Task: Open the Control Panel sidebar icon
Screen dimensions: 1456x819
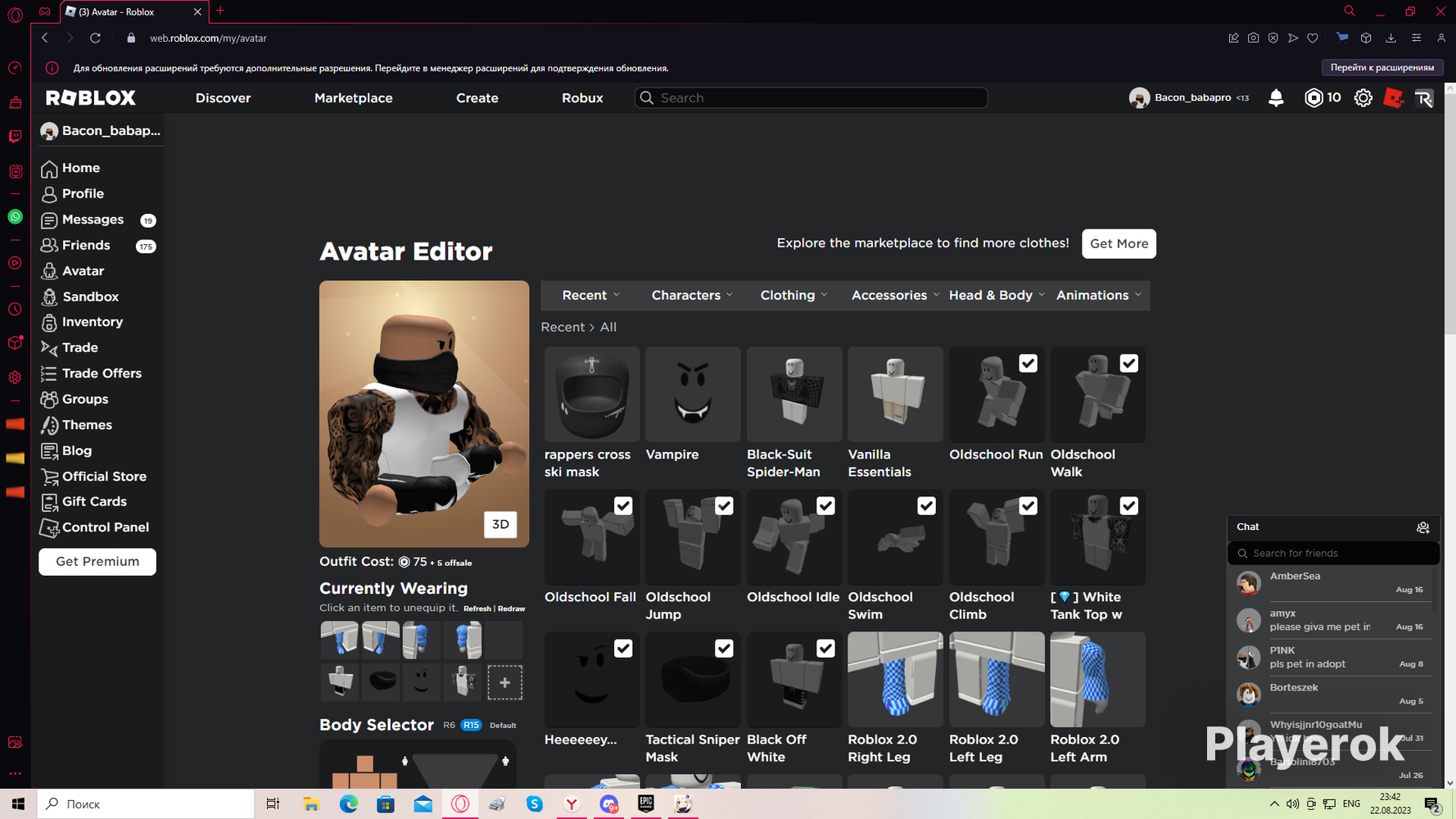Action: (x=49, y=528)
